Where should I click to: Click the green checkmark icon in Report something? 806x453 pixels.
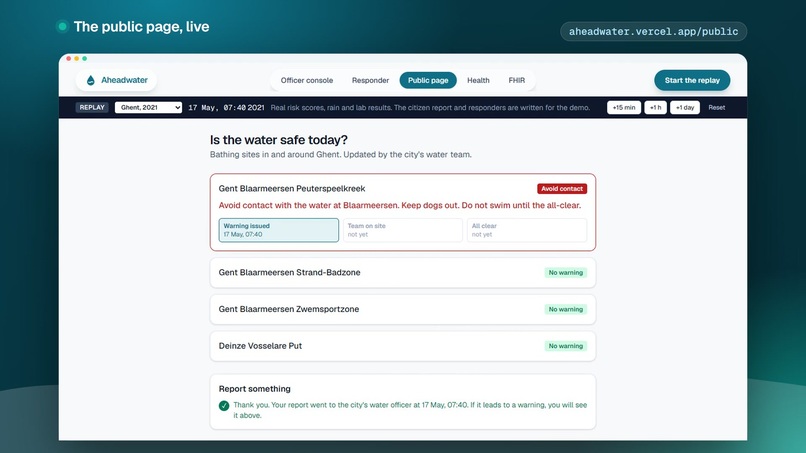pyautogui.click(x=224, y=406)
